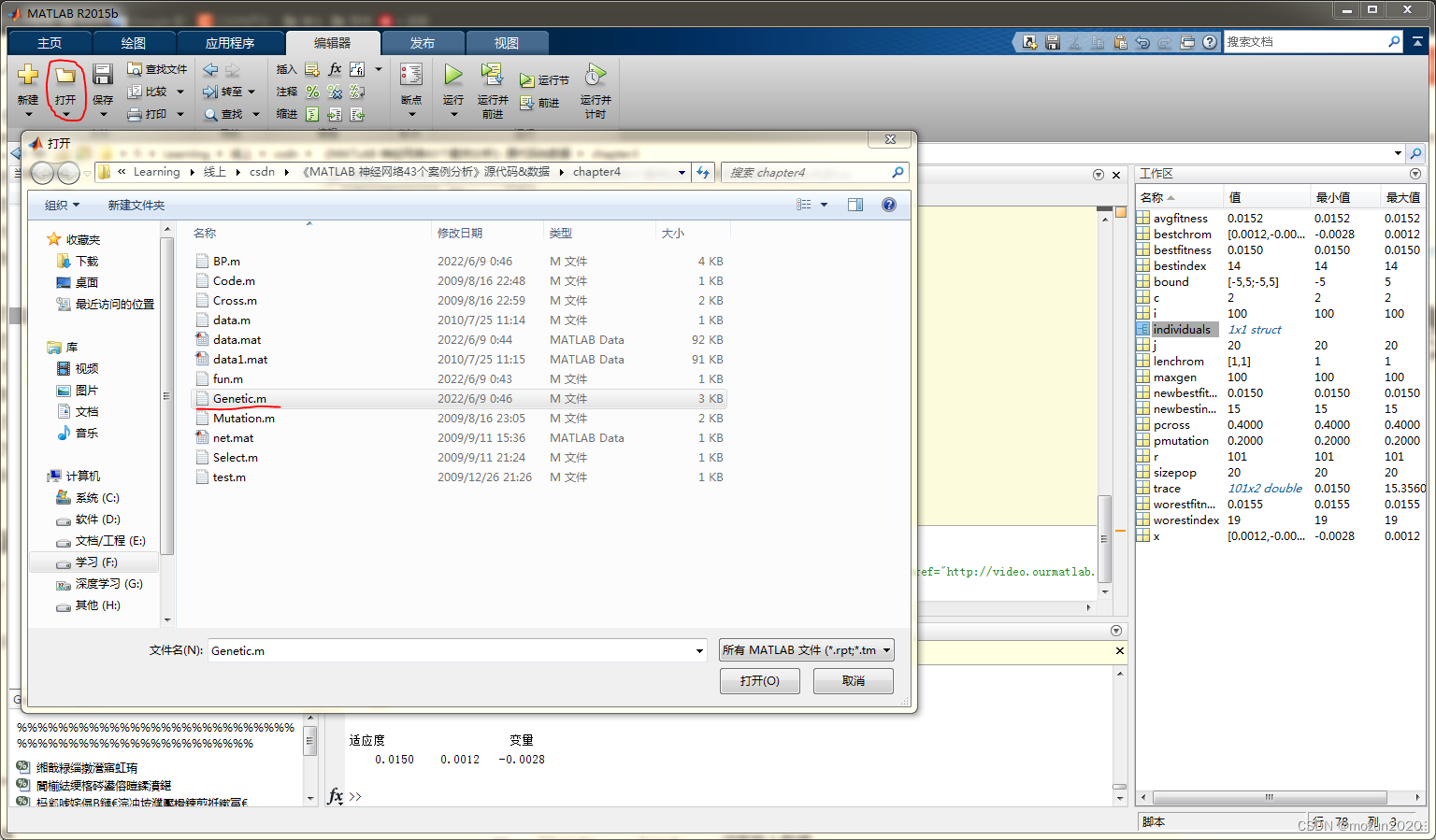Switch to the 发布 (Publish) tab
Screen dimensions: 1436x840
423,43
